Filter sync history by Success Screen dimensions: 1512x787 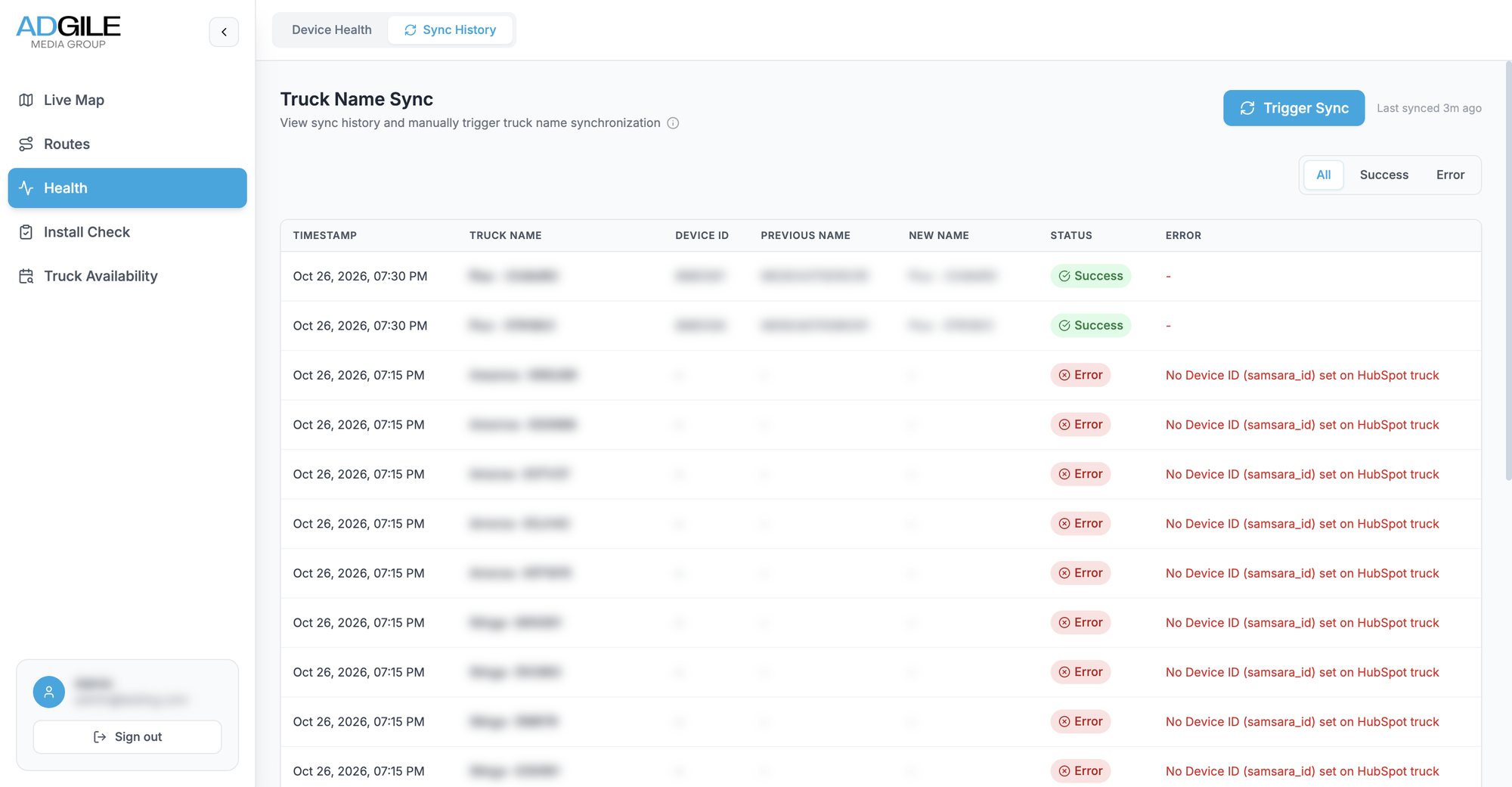1383,175
